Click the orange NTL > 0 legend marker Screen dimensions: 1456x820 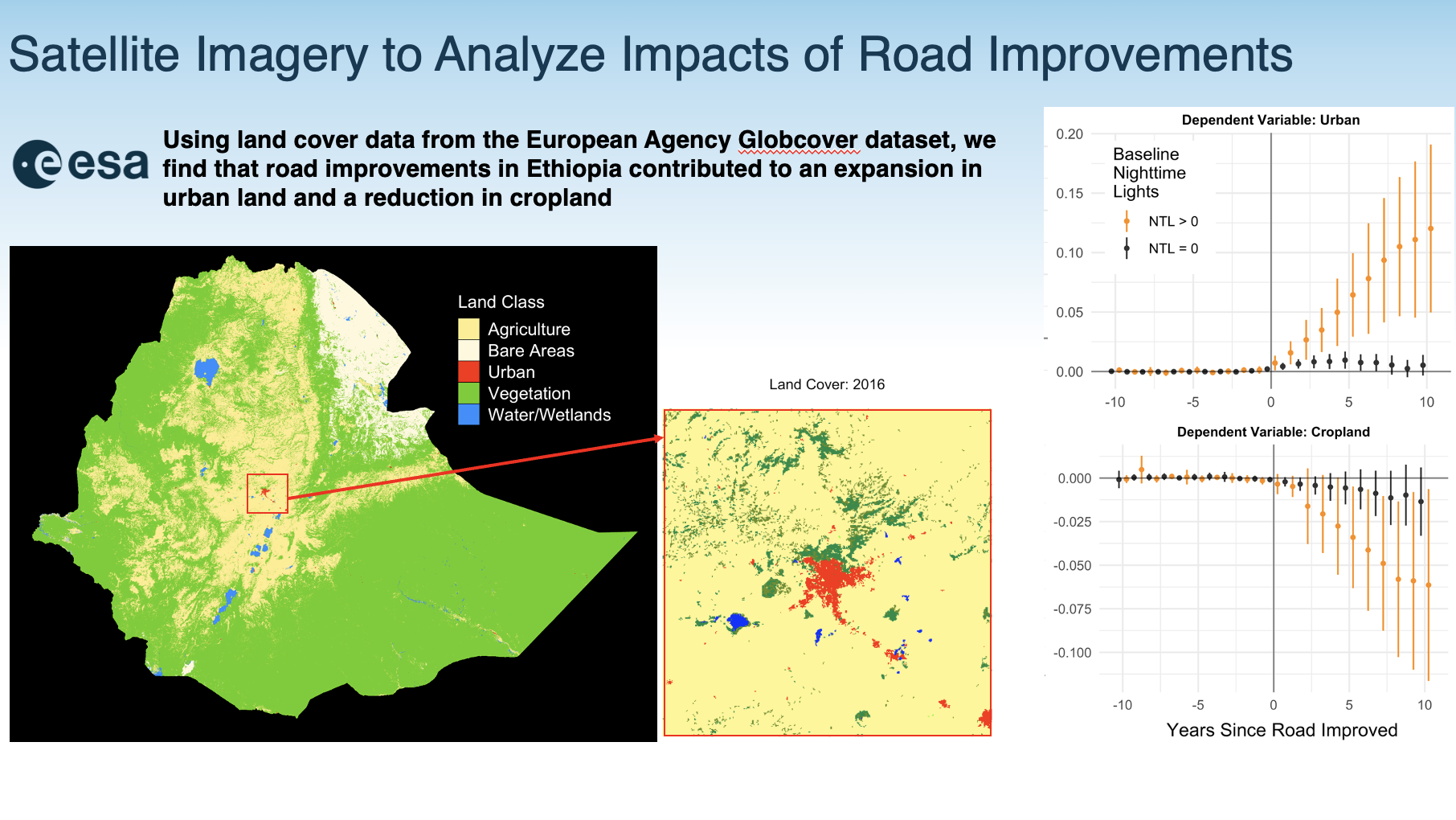click(x=1127, y=221)
